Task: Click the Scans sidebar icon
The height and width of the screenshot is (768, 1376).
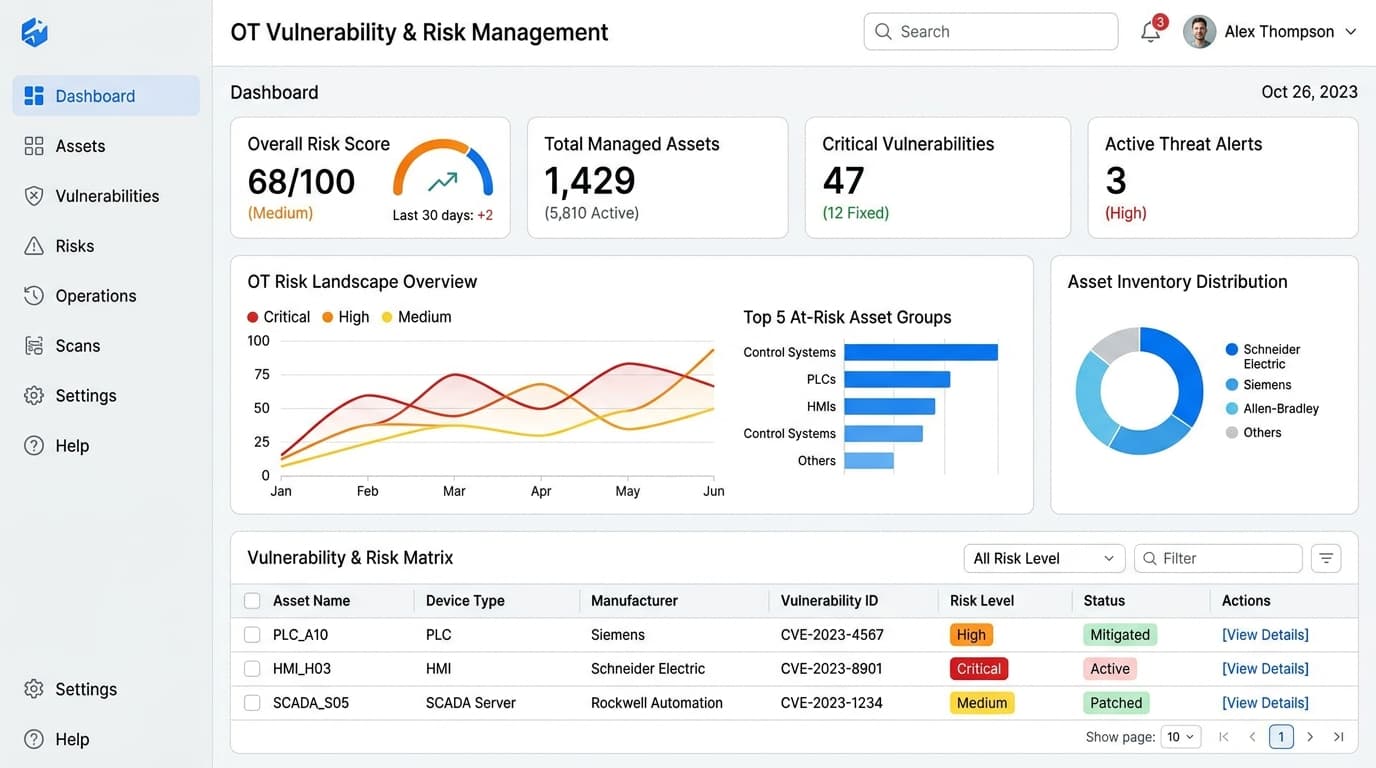Action: click(x=34, y=346)
